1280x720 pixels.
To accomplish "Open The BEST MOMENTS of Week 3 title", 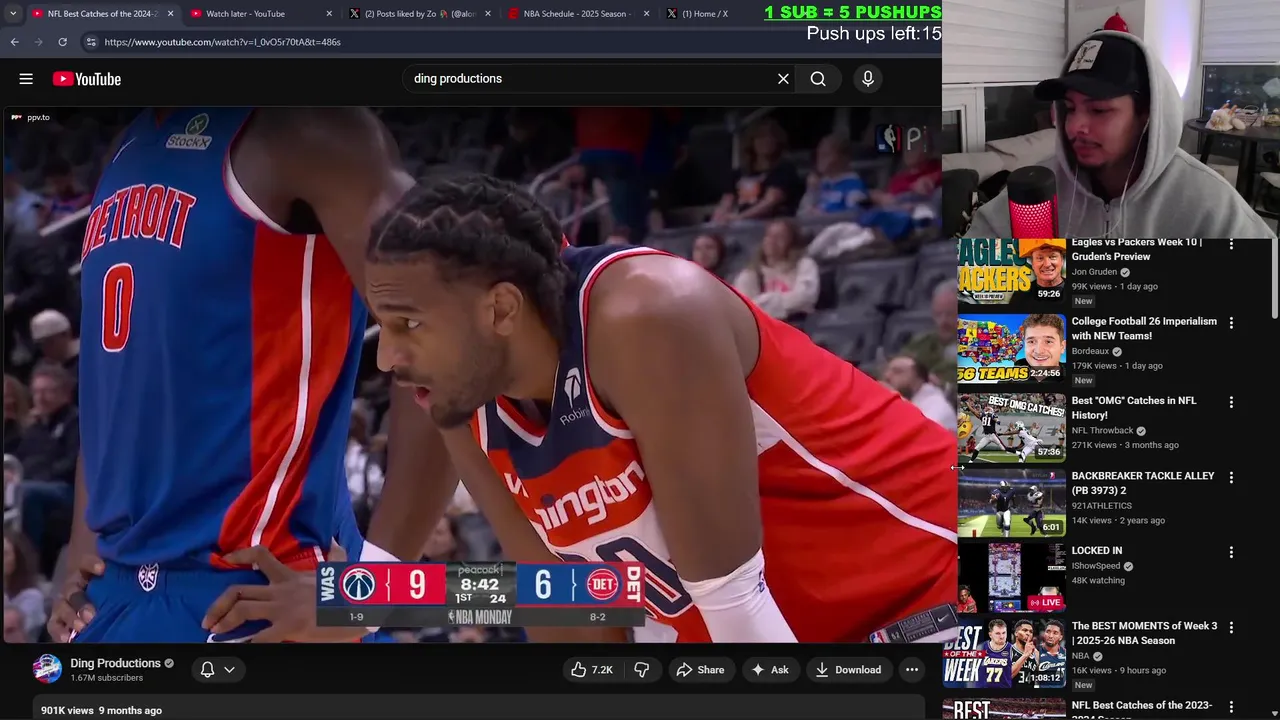I will [x=1145, y=633].
